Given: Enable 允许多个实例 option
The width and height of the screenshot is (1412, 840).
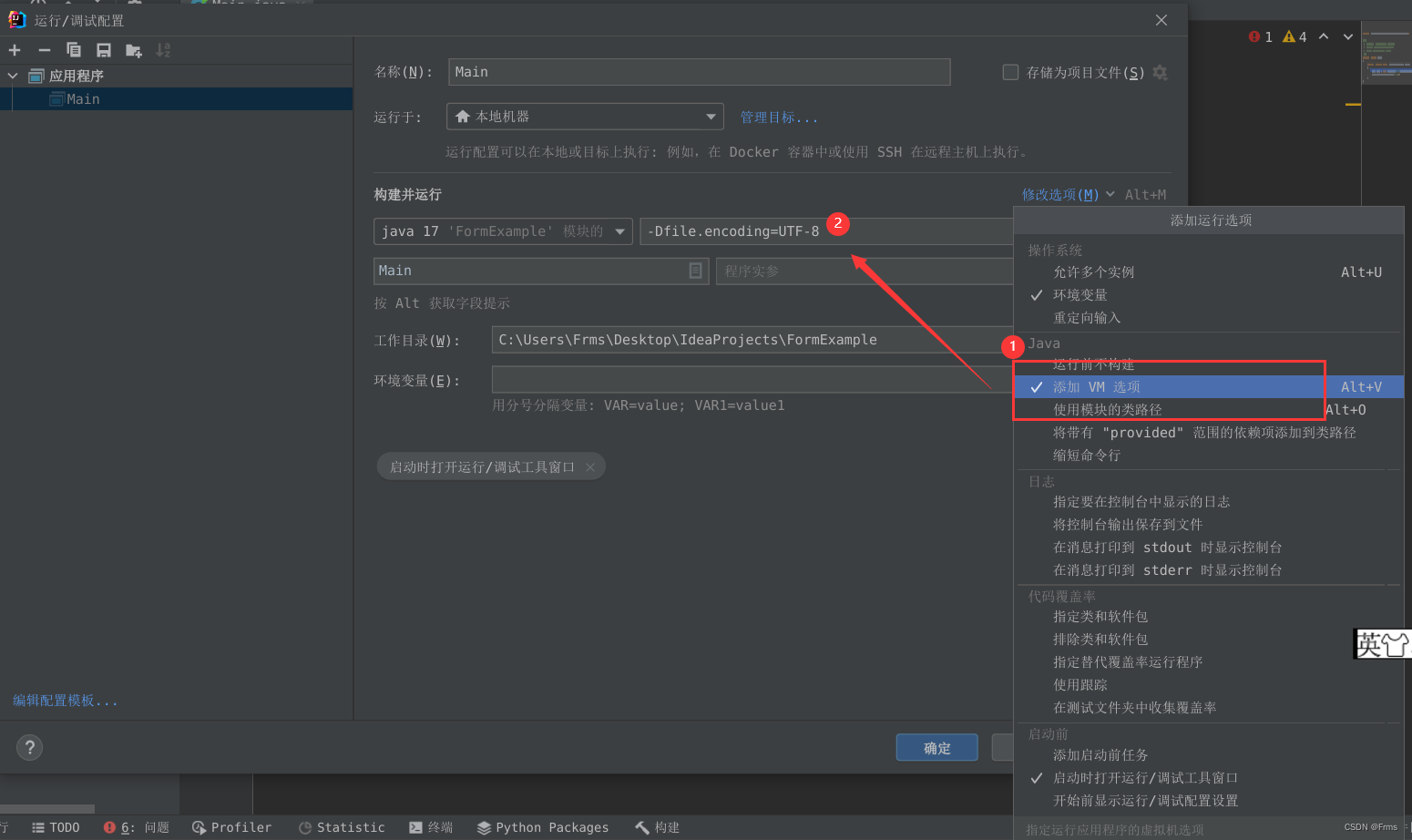Looking at the screenshot, I should [x=1208, y=272].
